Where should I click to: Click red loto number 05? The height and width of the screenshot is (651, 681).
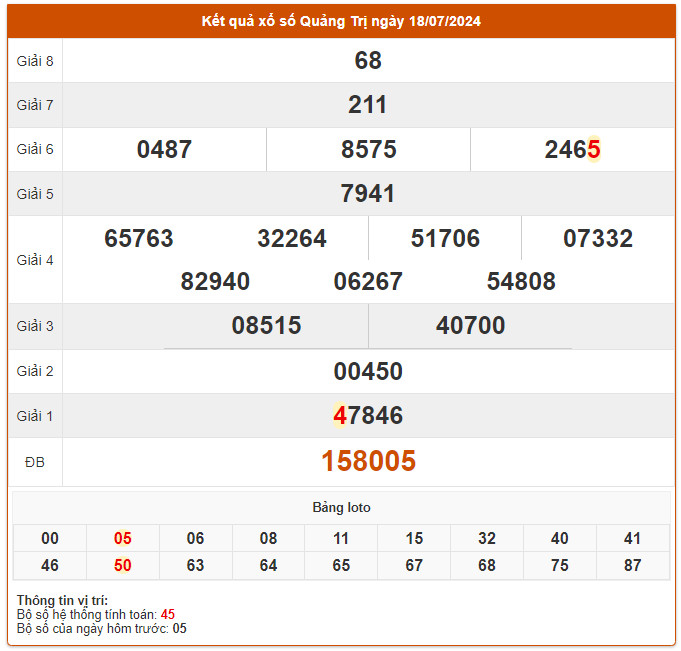click(x=123, y=539)
